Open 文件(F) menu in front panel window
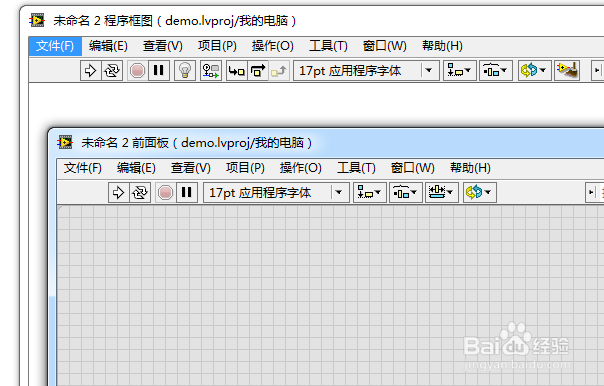 pyautogui.click(x=83, y=168)
